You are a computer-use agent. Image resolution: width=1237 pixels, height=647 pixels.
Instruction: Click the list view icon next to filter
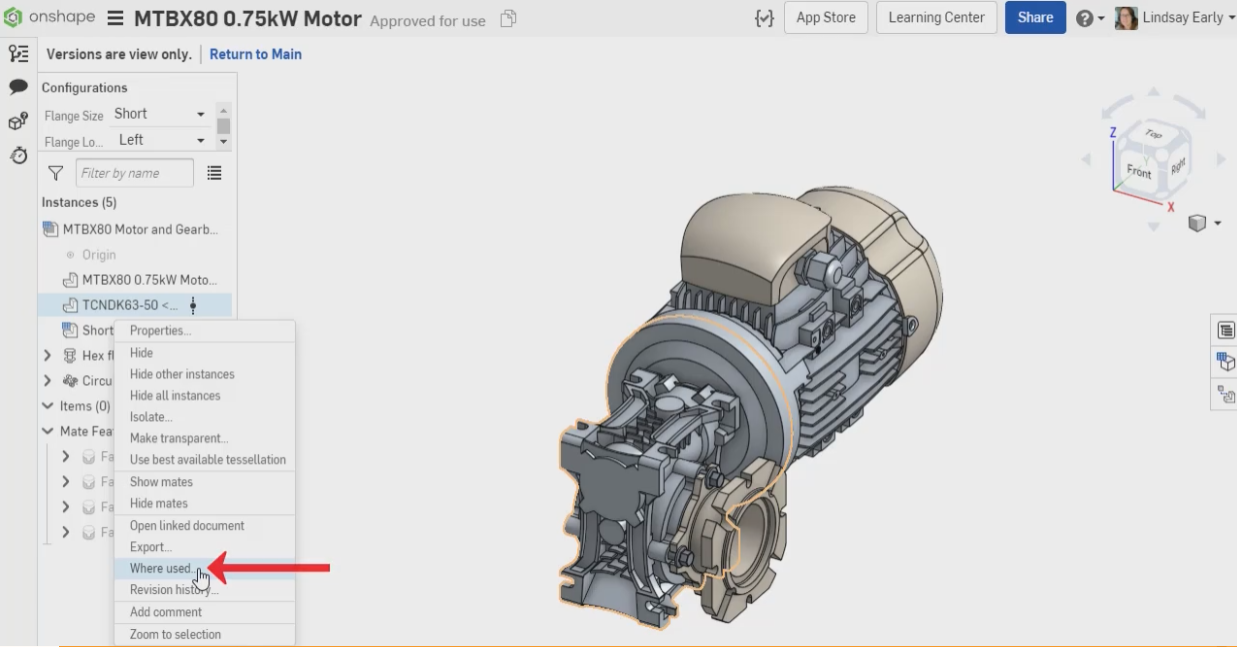click(x=214, y=173)
